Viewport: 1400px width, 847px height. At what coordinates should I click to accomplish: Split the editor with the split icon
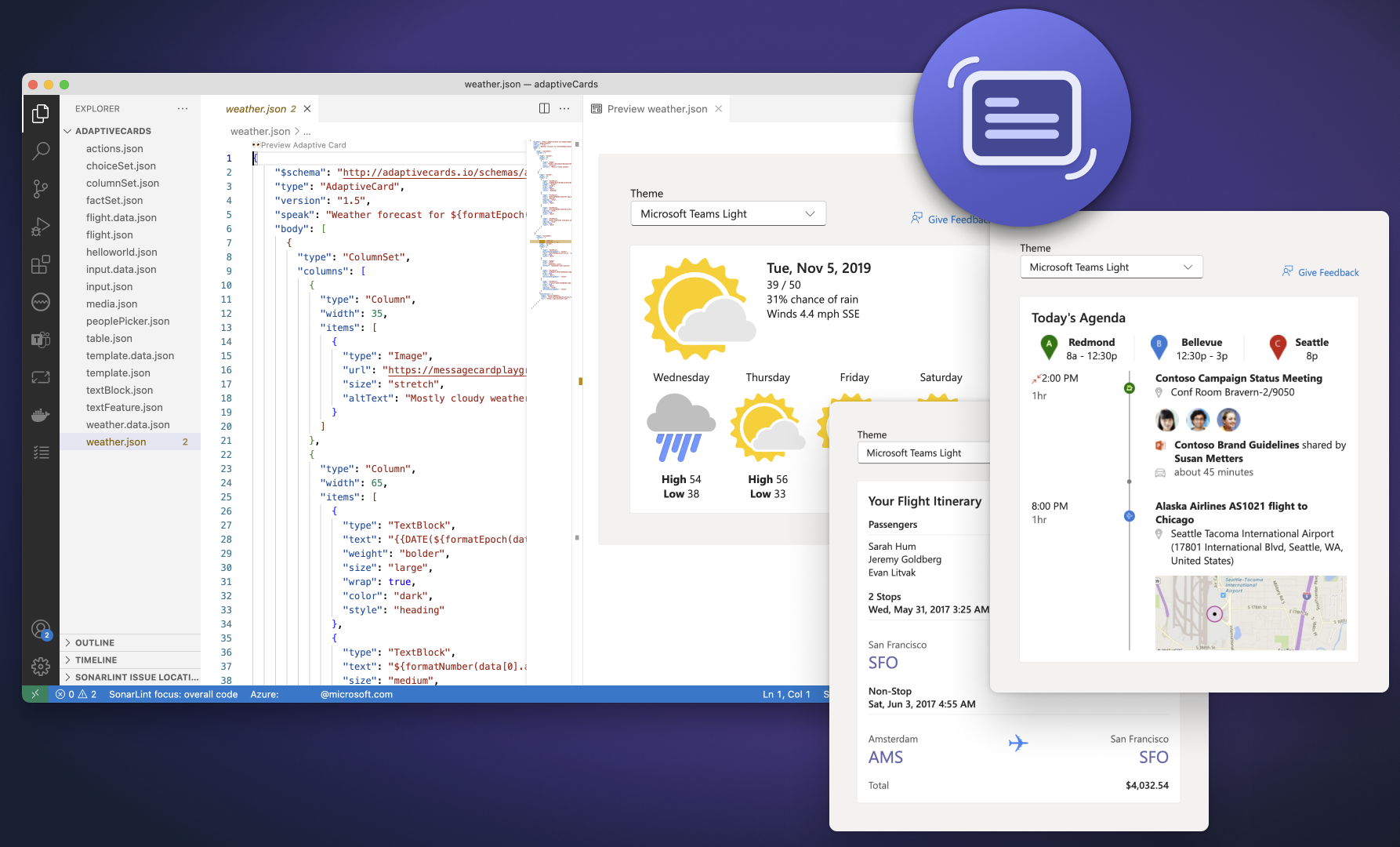(x=544, y=109)
